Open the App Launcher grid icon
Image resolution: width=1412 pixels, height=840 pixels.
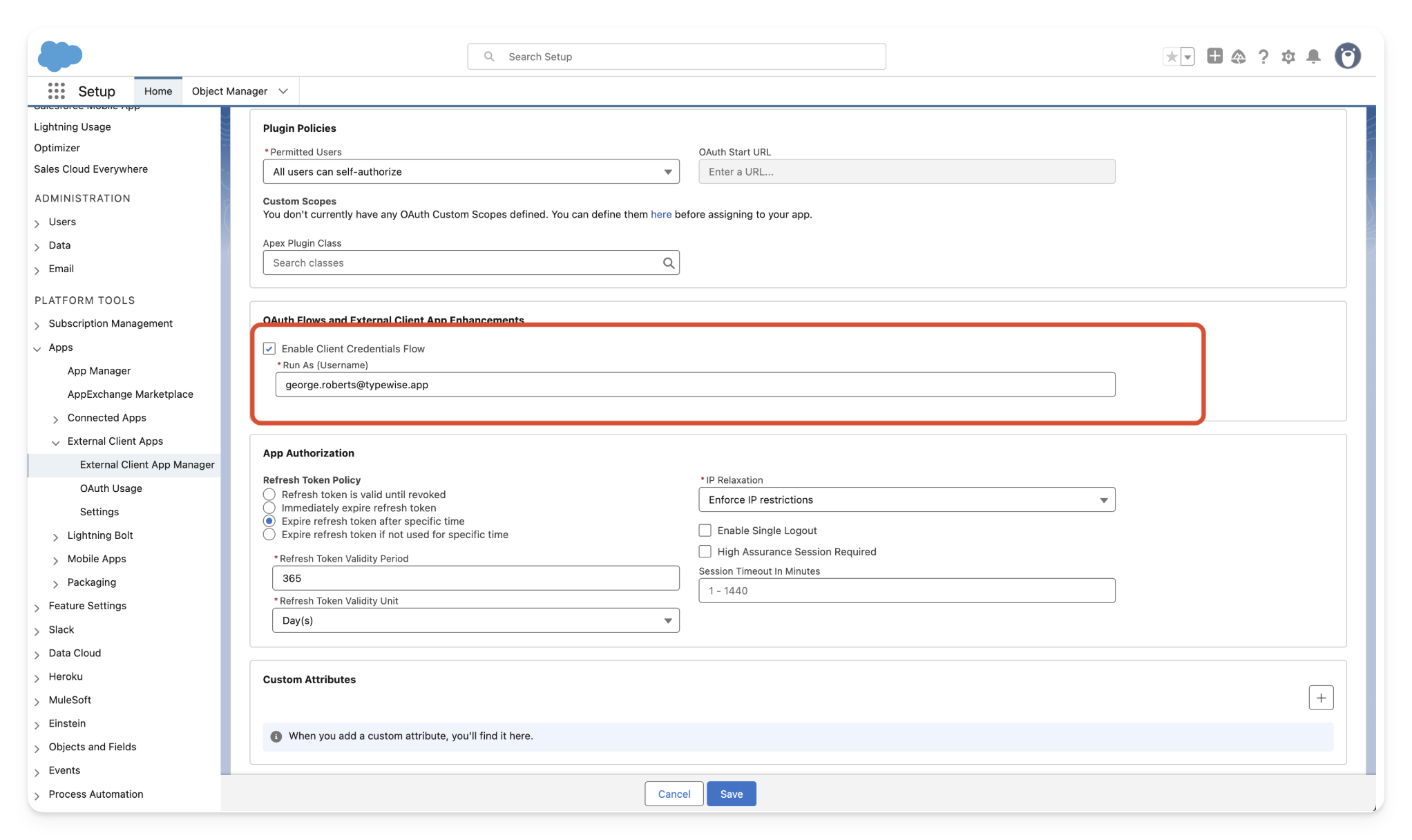(x=57, y=91)
